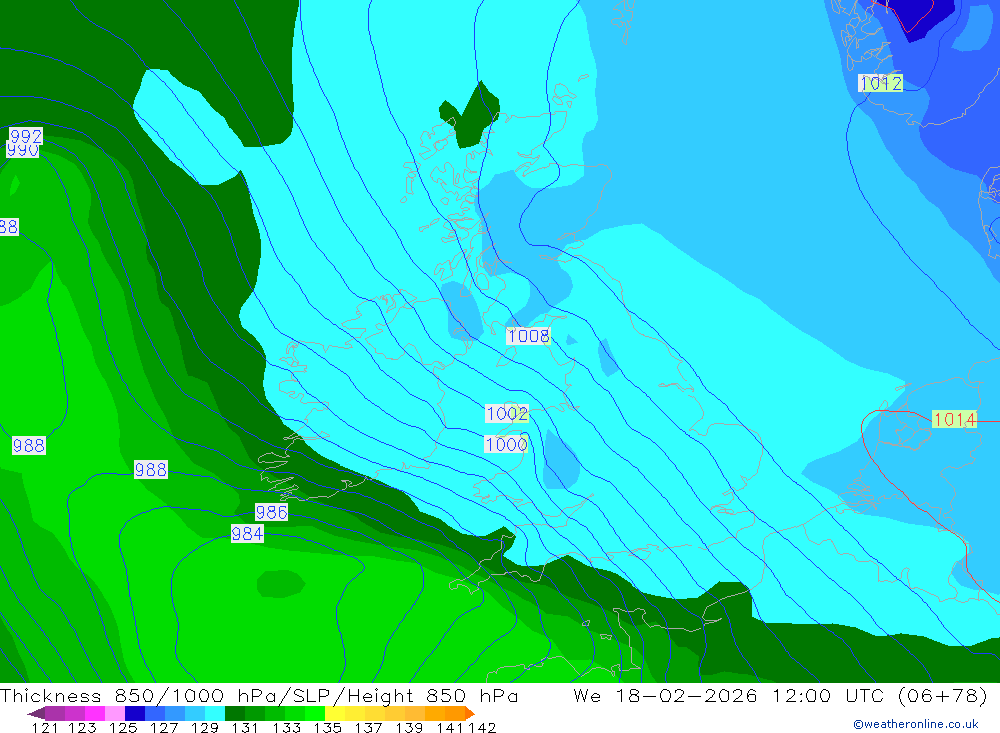This screenshot has width=1000, height=733.
Task: Pick the dark navy blue legend swatch
Action: point(135,713)
